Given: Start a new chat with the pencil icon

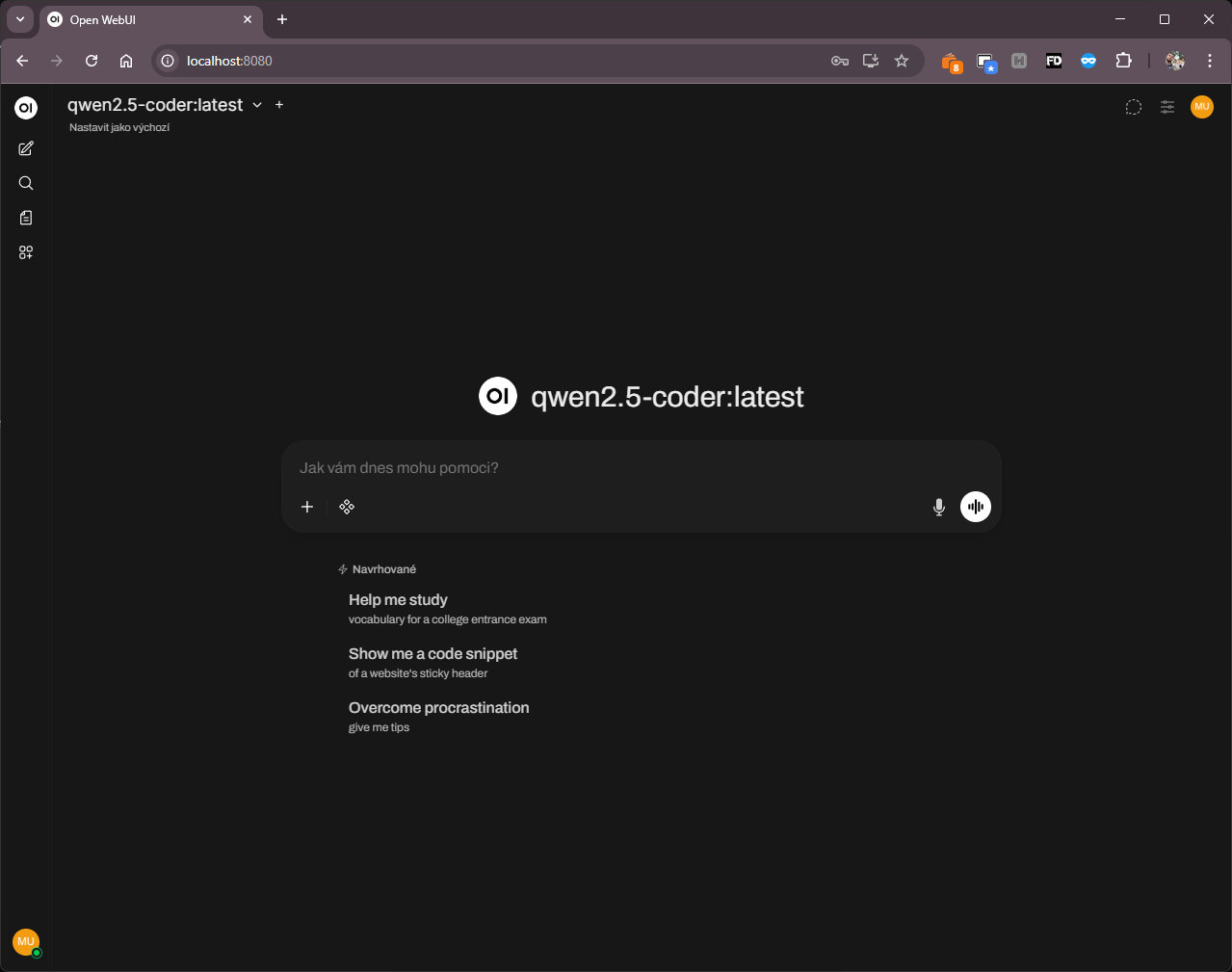Looking at the screenshot, I should (x=26, y=148).
